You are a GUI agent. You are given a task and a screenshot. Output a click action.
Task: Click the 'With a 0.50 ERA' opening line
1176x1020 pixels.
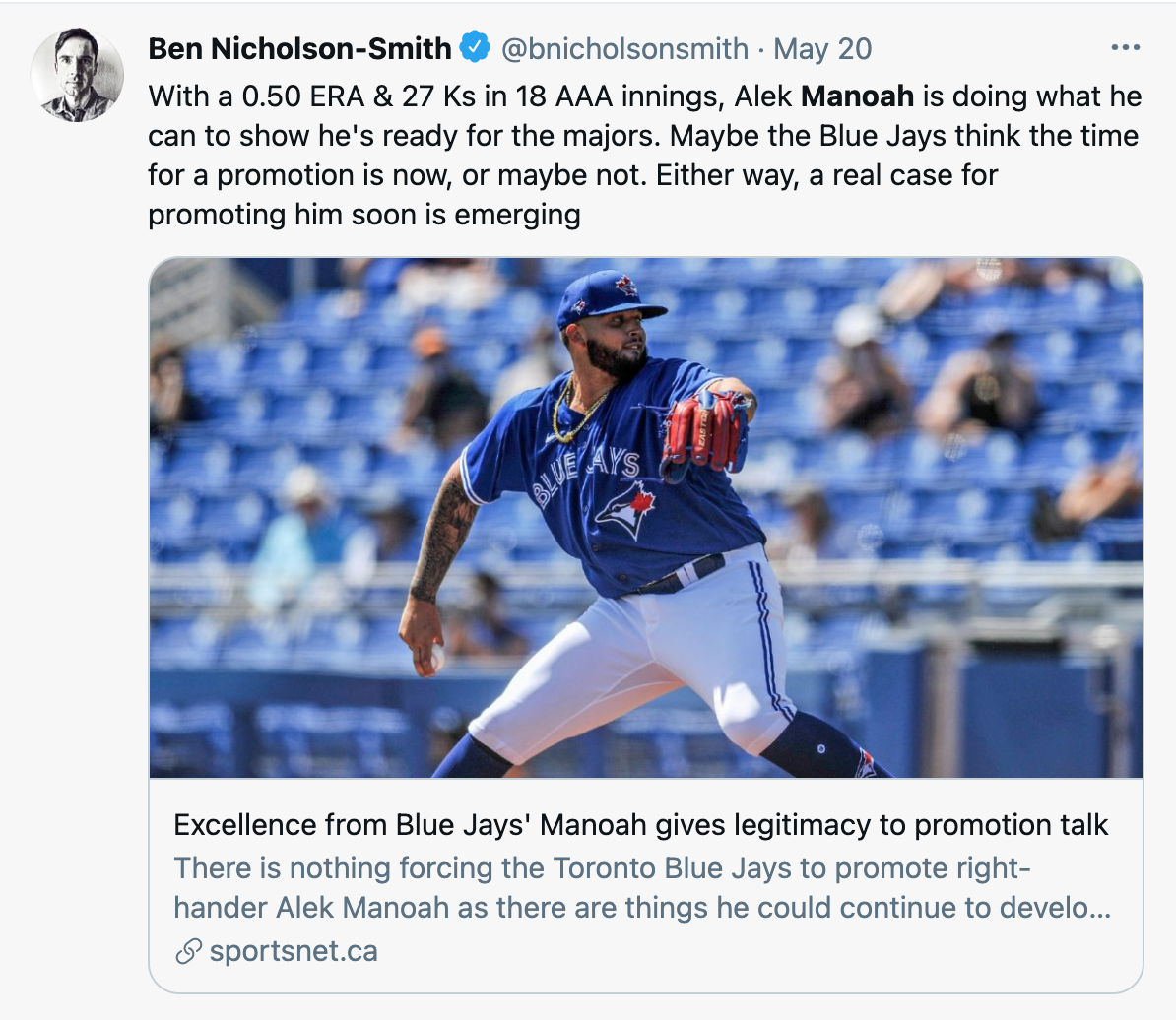[644, 96]
